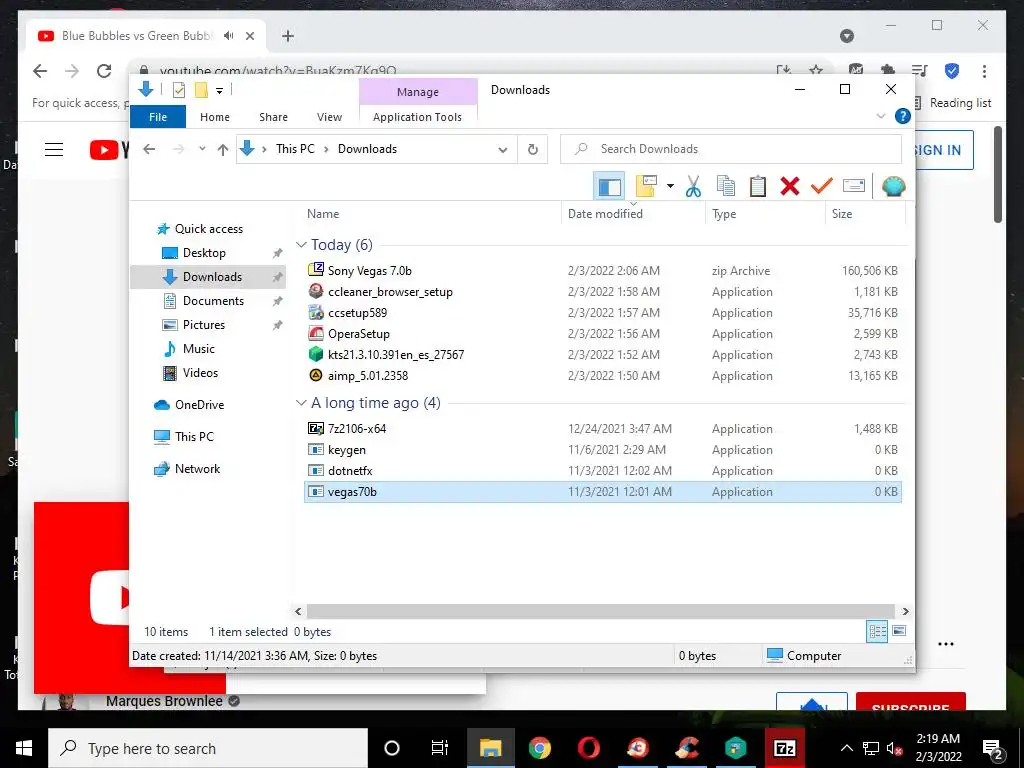Select aimp_5.01.2358 file

(x=603, y=376)
